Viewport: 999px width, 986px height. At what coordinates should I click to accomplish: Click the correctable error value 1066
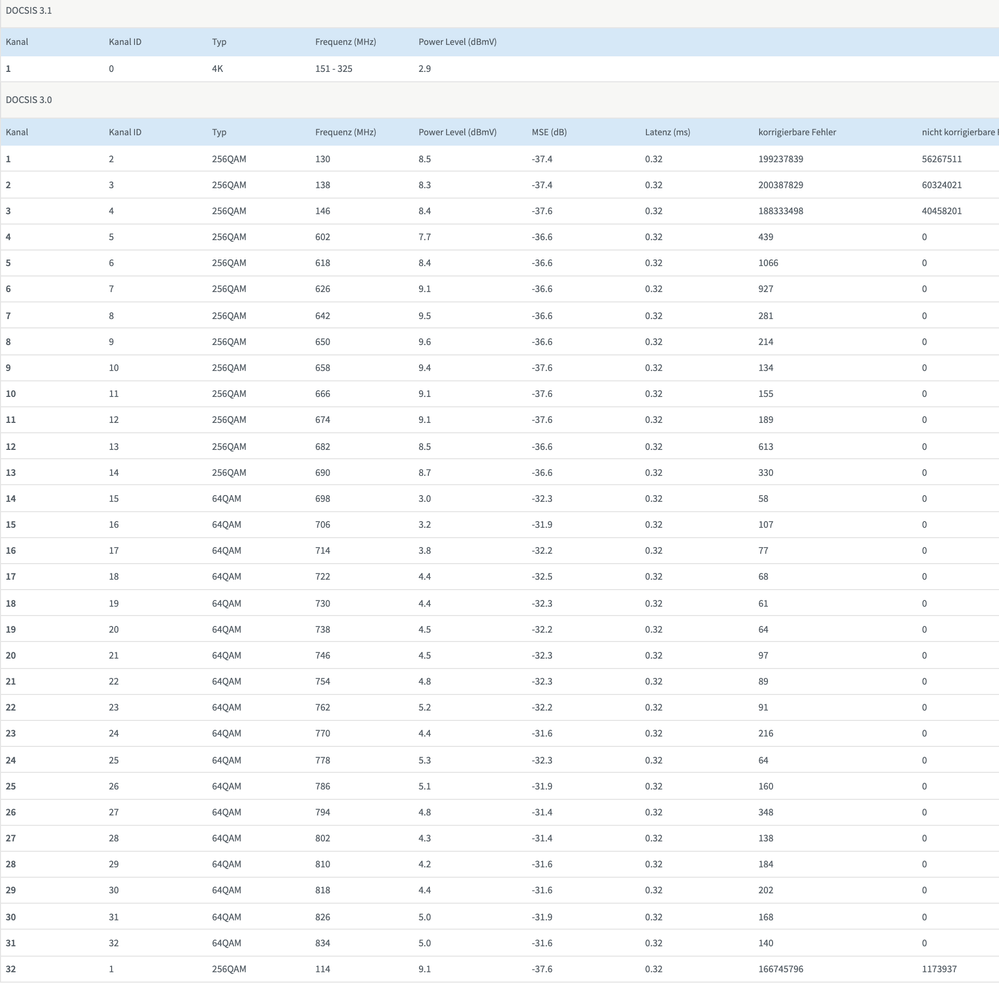click(768, 263)
